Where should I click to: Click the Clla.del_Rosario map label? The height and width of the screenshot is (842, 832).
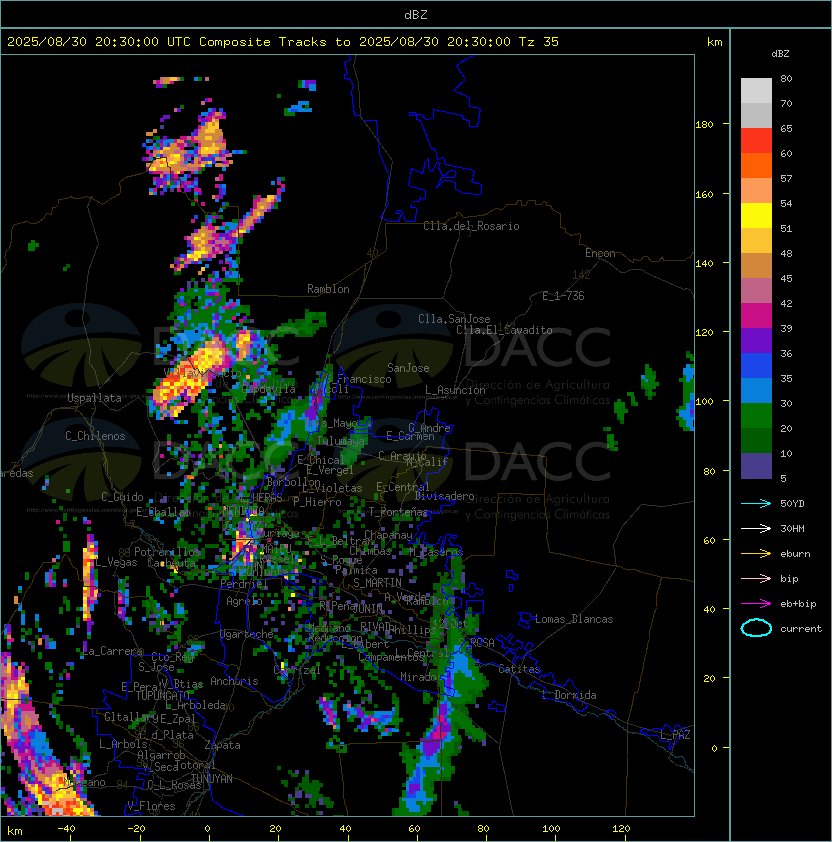click(x=471, y=226)
